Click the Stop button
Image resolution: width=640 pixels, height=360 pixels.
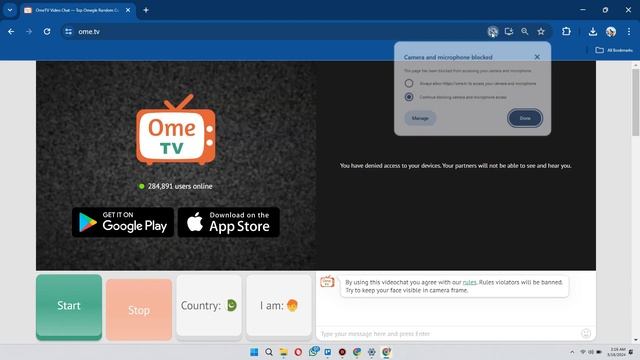point(139,310)
